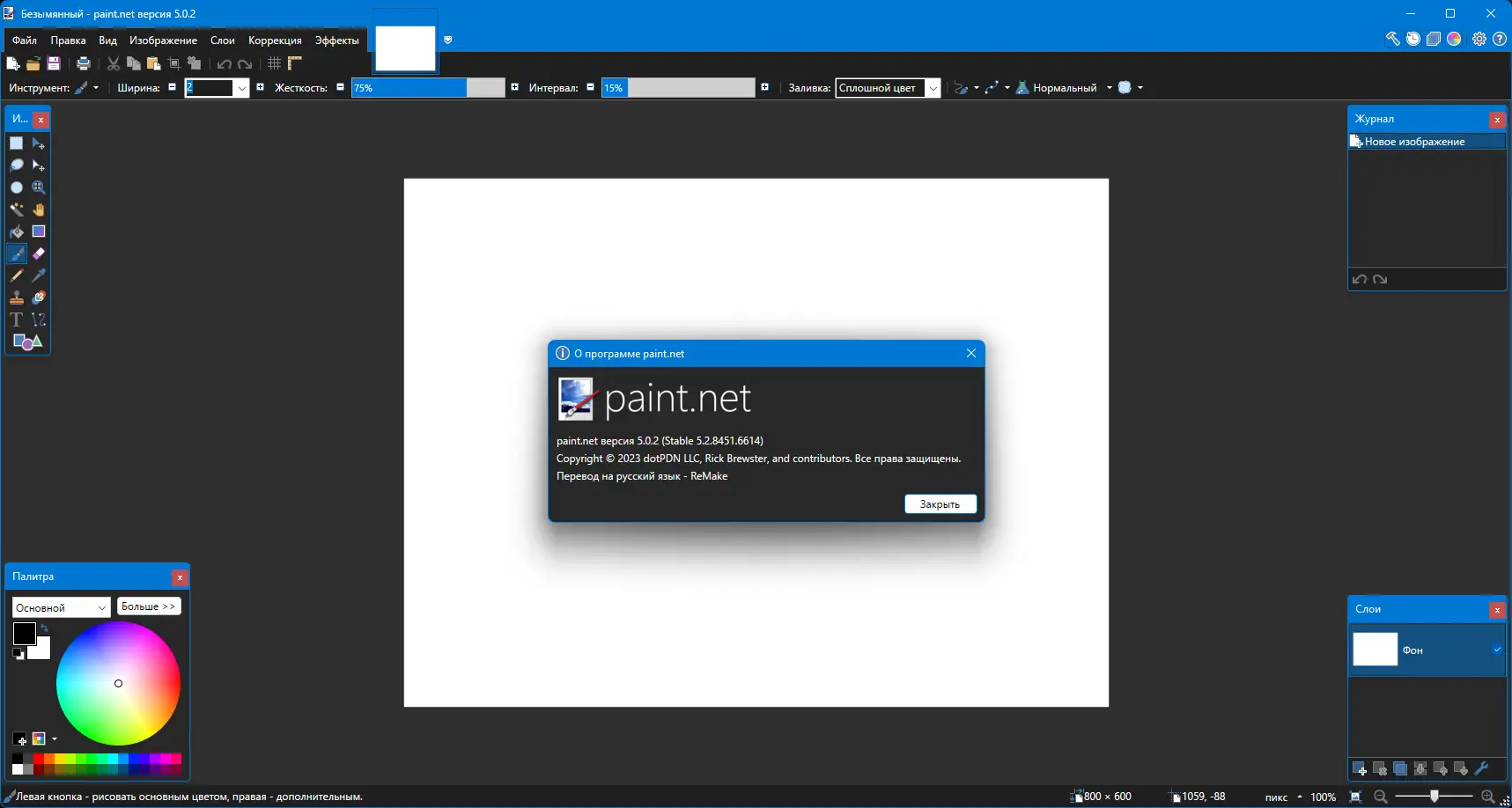Select Новое изображение history entry
This screenshot has width=1512, height=808.
tap(1427, 142)
